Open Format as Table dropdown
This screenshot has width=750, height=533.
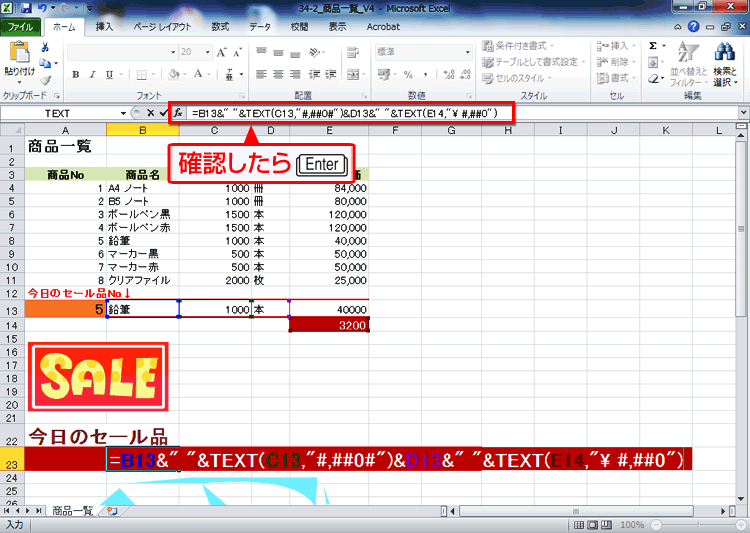coord(534,62)
